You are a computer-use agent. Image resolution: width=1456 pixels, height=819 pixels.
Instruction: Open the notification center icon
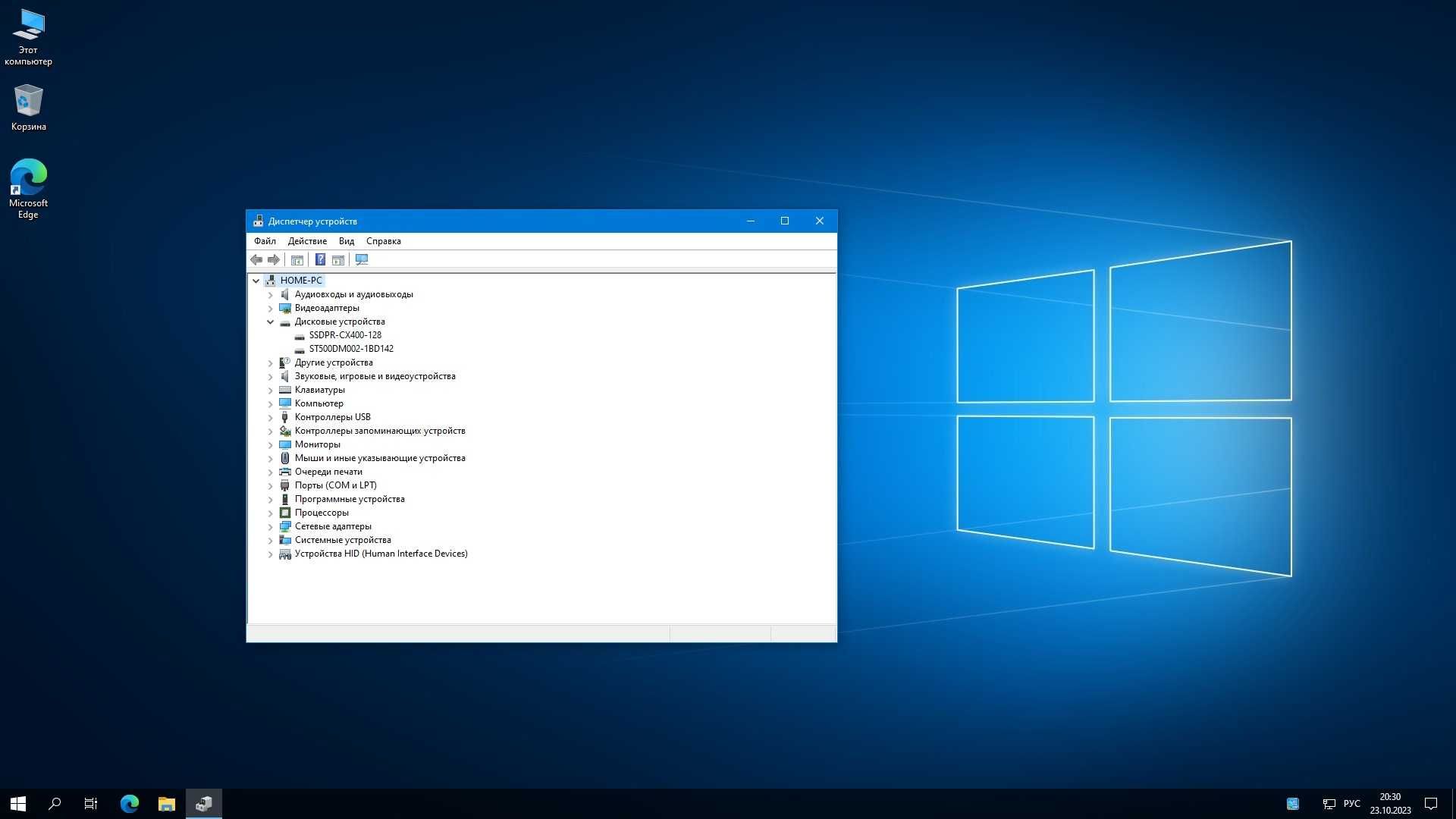click(x=1431, y=804)
